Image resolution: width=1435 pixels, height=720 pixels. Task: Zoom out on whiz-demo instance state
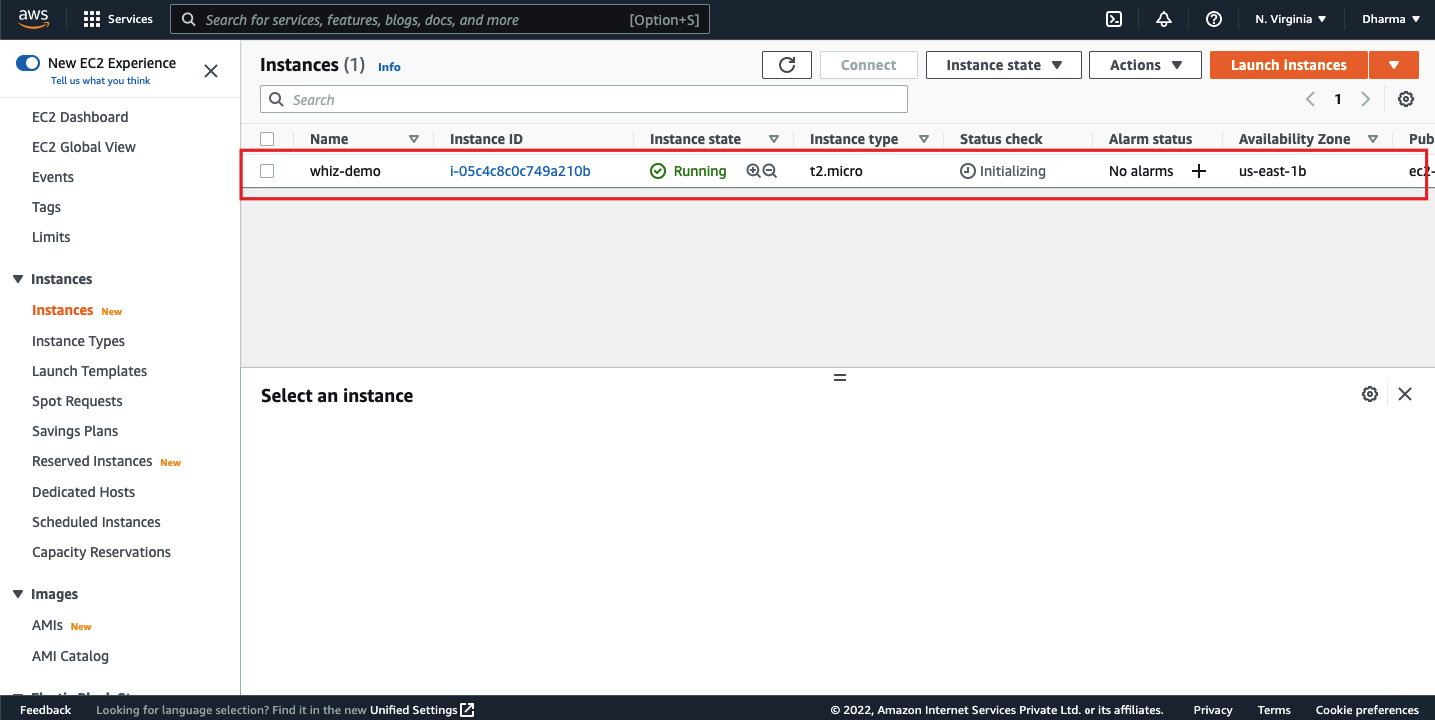point(770,171)
